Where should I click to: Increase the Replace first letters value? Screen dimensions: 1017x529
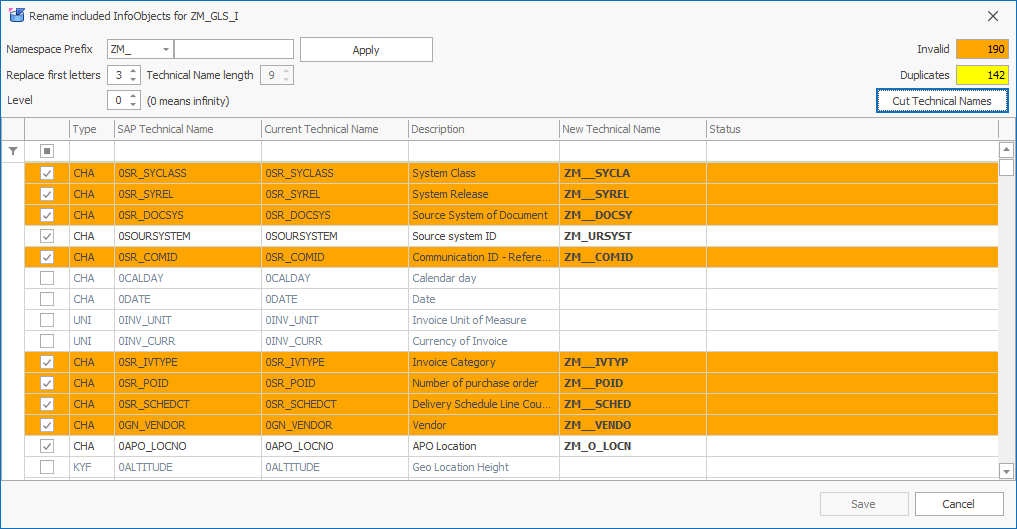[134, 71]
